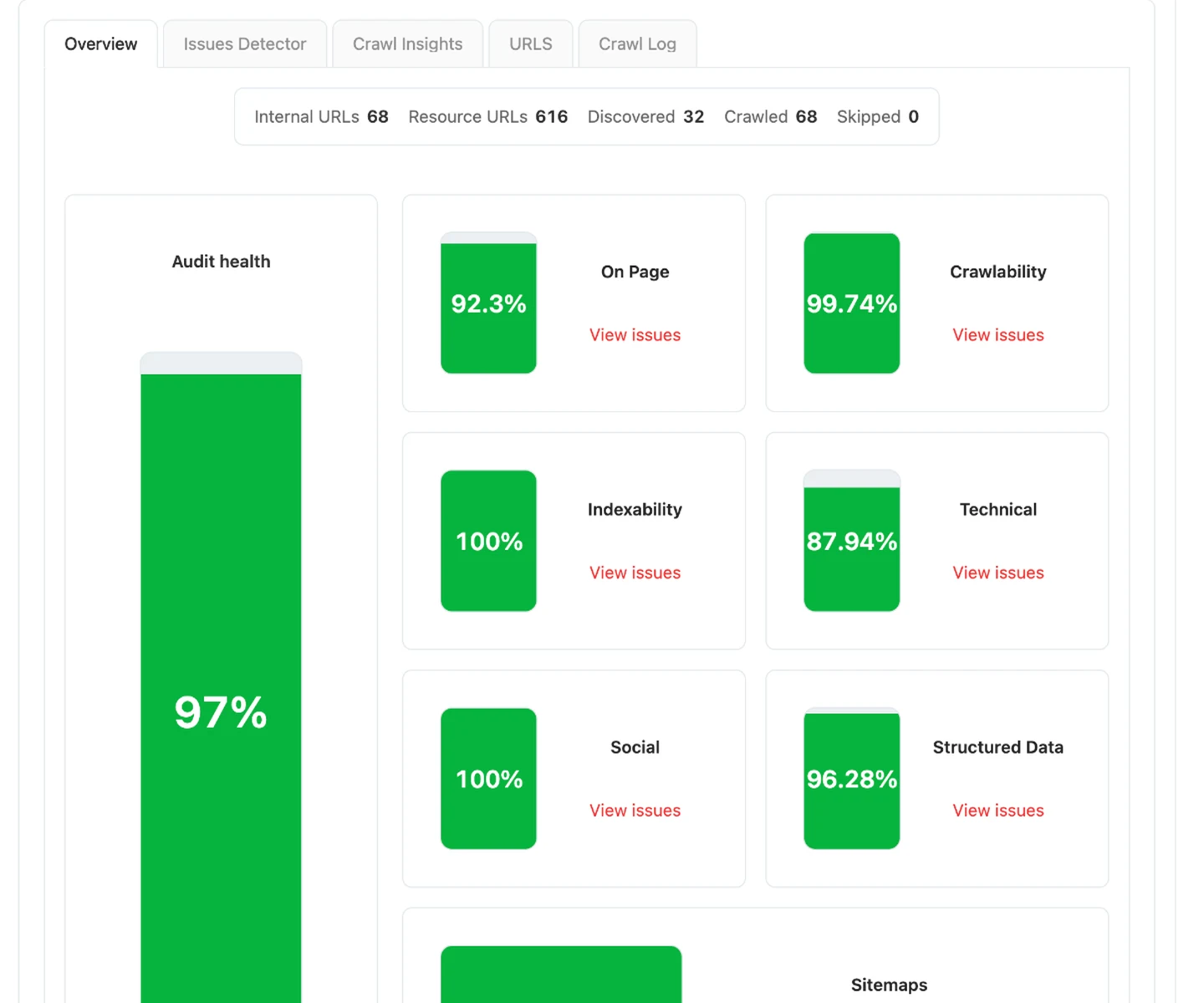The image size is (1204, 1003).
Task: Click the On Page card title
Action: pyautogui.click(x=635, y=272)
